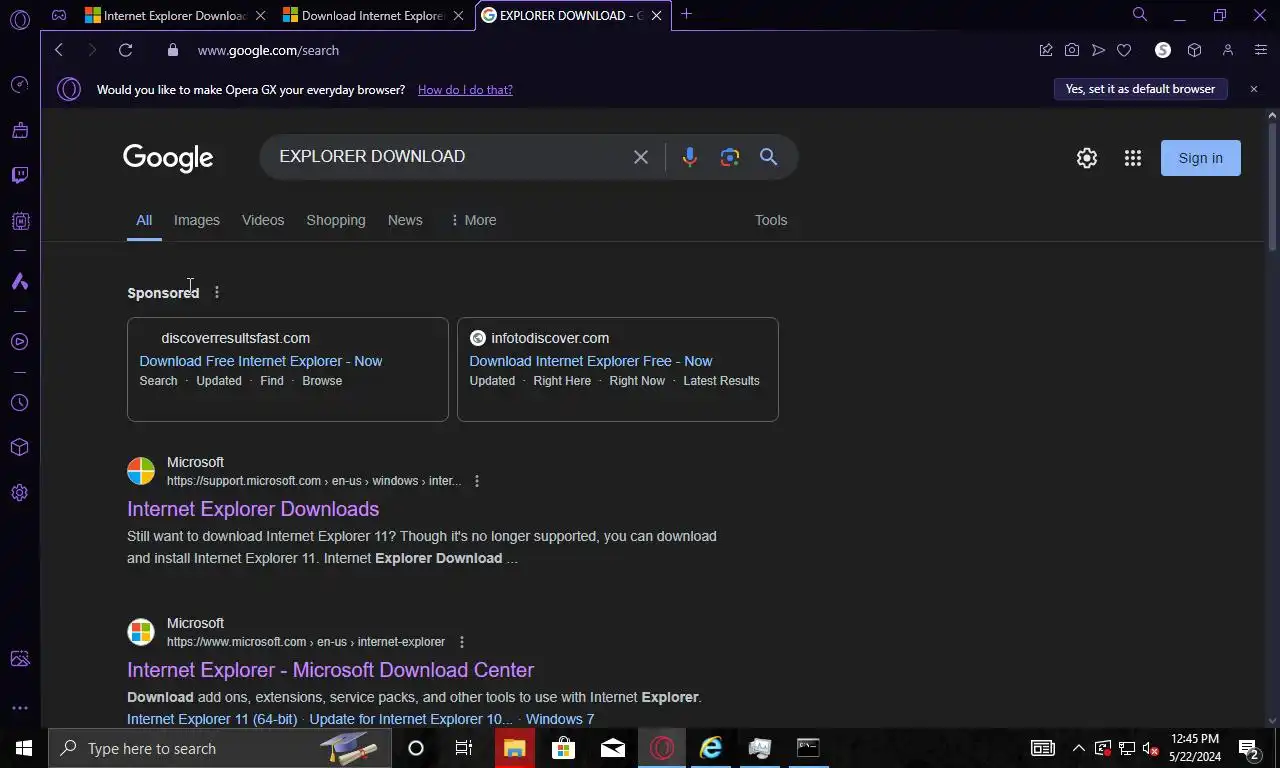Image resolution: width=1280 pixels, height=768 pixels.
Task: Open the Aria AI sidebar icon
Action: point(19,282)
